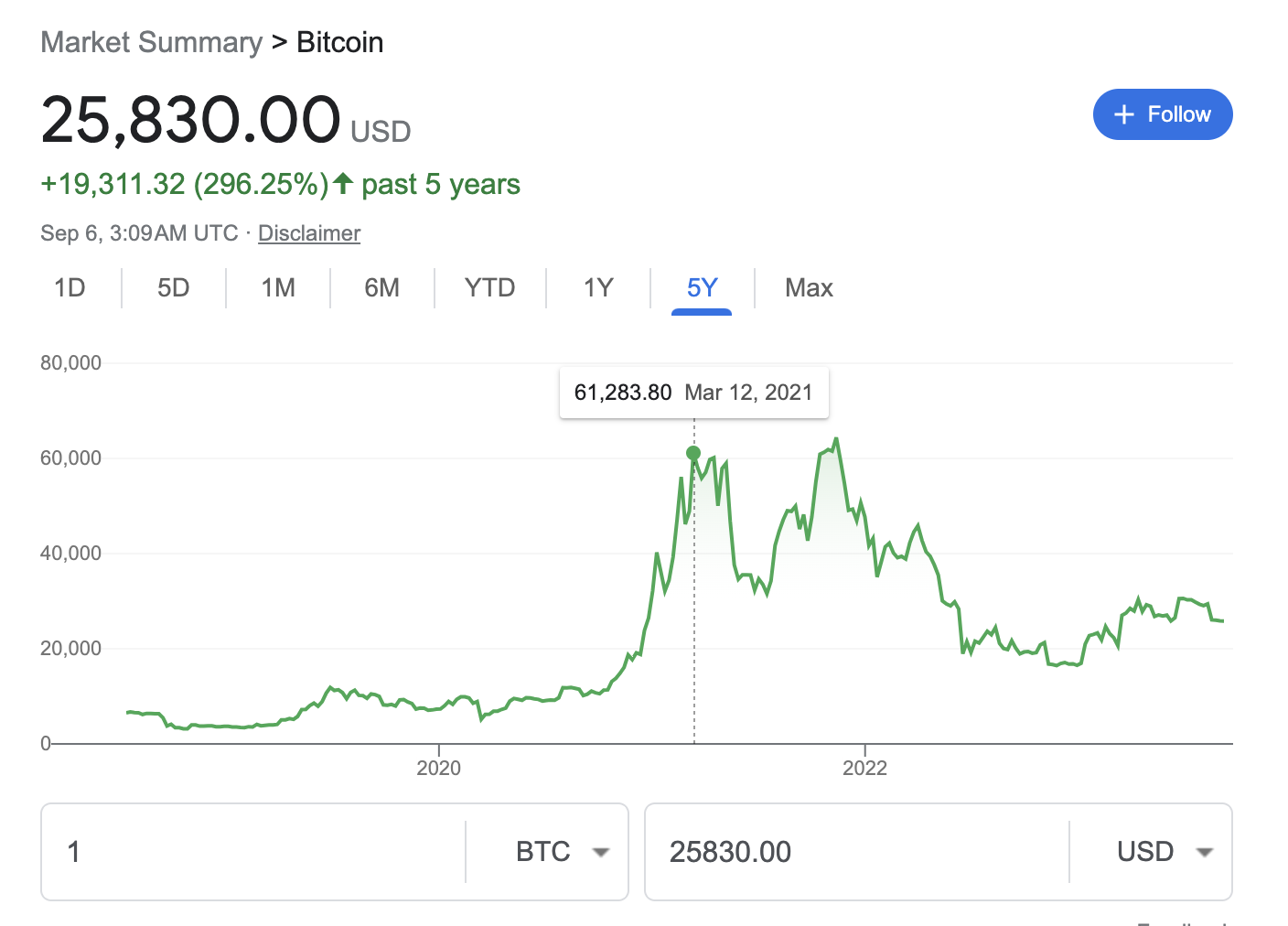Select the 1M time range tab
The height and width of the screenshot is (926, 1288).
[278, 288]
